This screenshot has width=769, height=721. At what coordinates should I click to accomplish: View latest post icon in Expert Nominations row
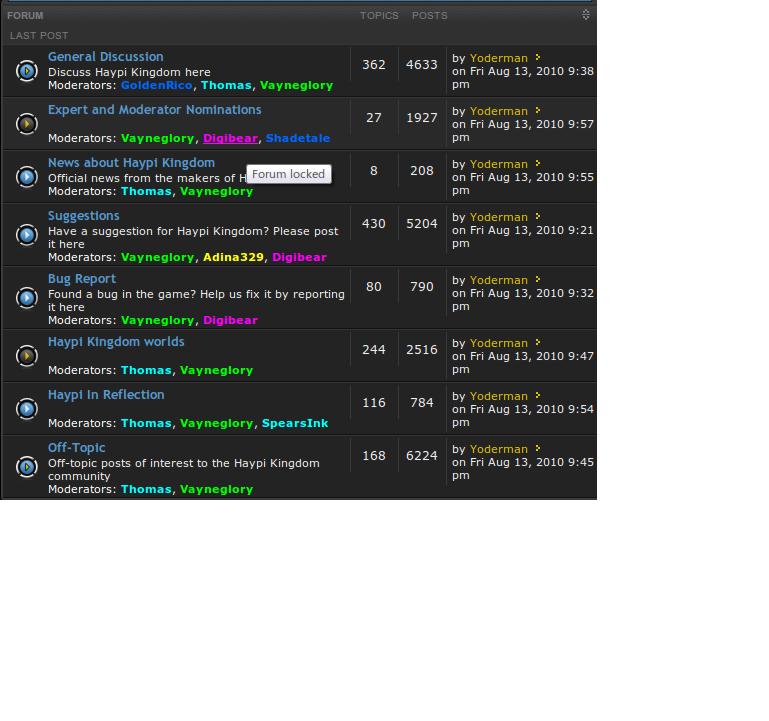click(x=538, y=110)
